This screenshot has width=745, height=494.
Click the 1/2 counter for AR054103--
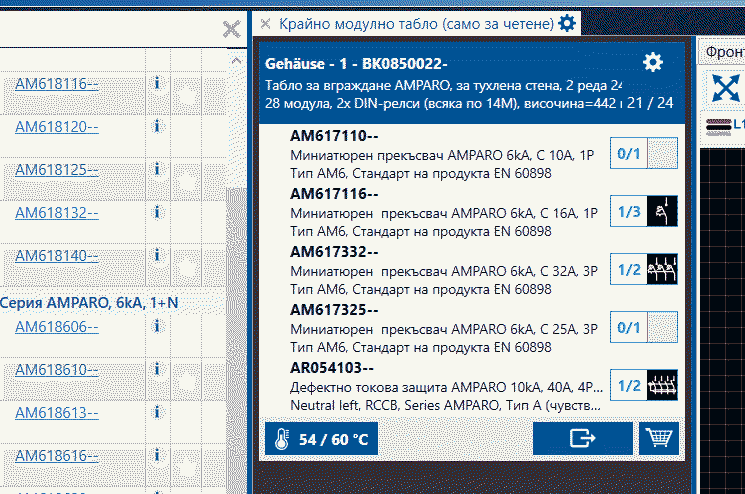coord(629,385)
